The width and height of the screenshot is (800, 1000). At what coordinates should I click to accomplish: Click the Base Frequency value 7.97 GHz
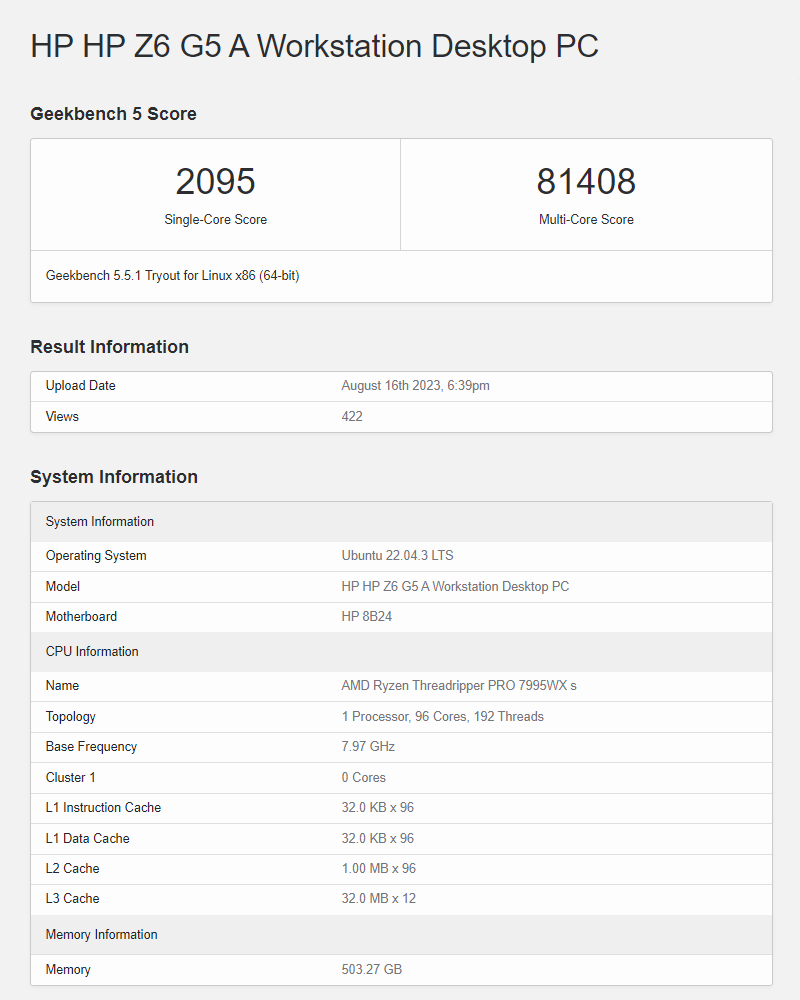368,747
